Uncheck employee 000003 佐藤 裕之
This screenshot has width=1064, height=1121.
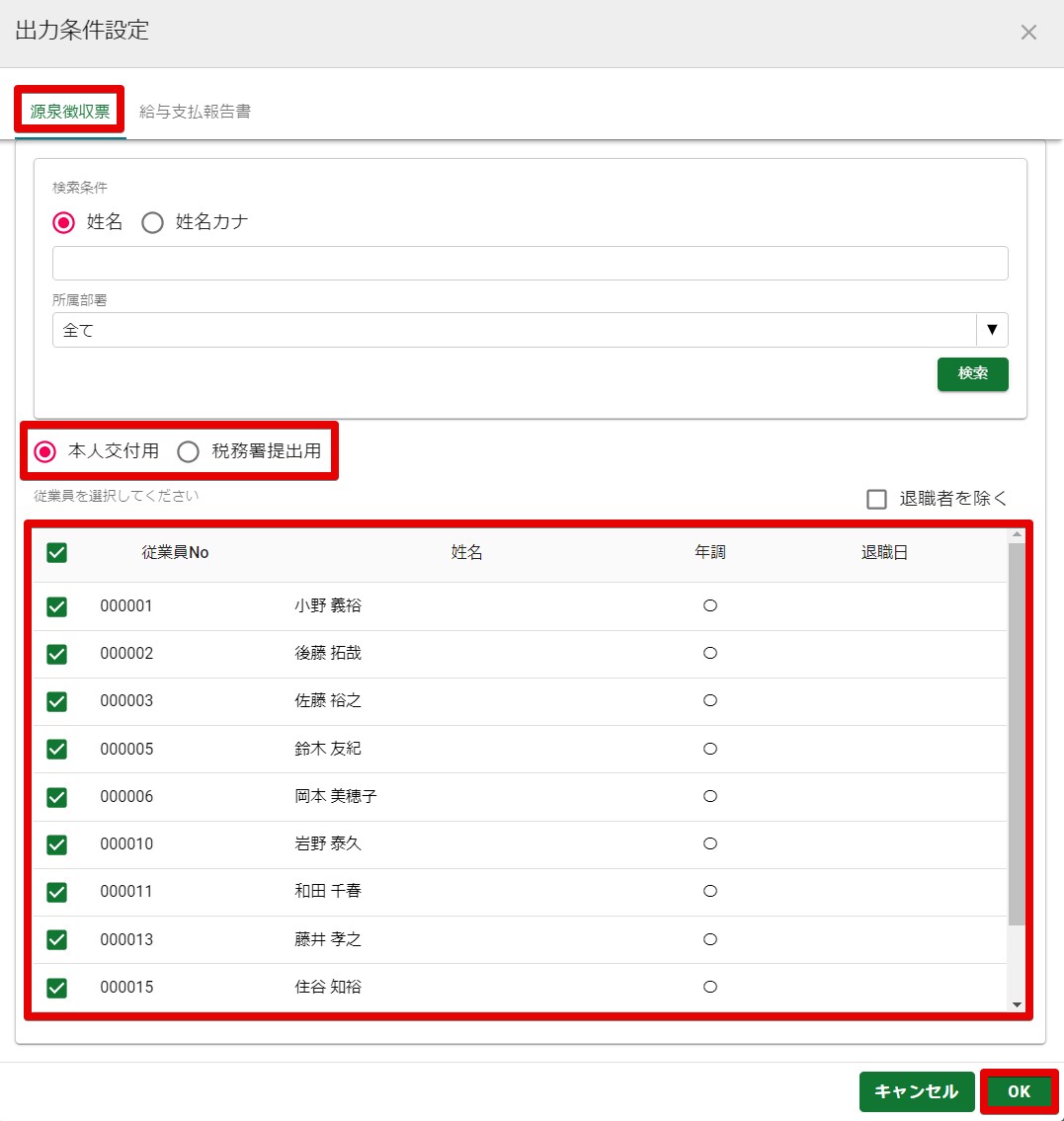(57, 701)
